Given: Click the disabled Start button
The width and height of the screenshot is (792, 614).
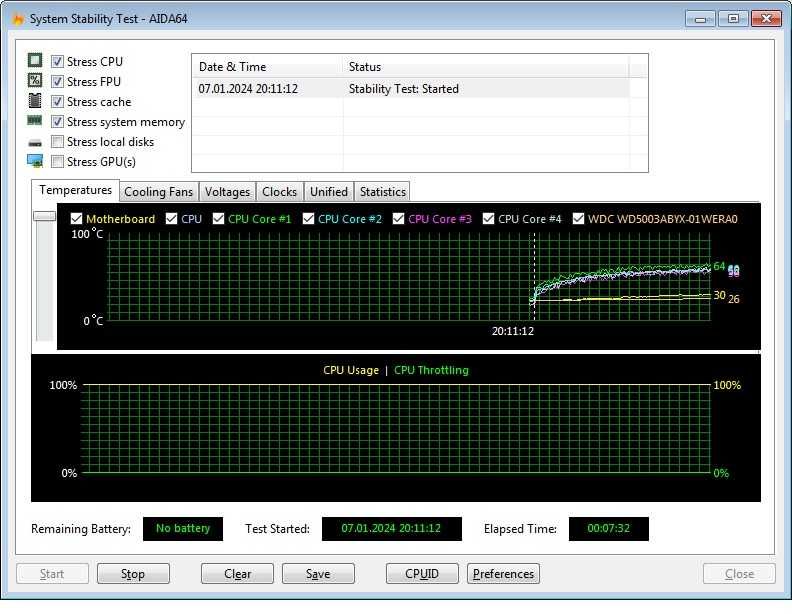Looking at the screenshot, I should (x=52, y=574).
